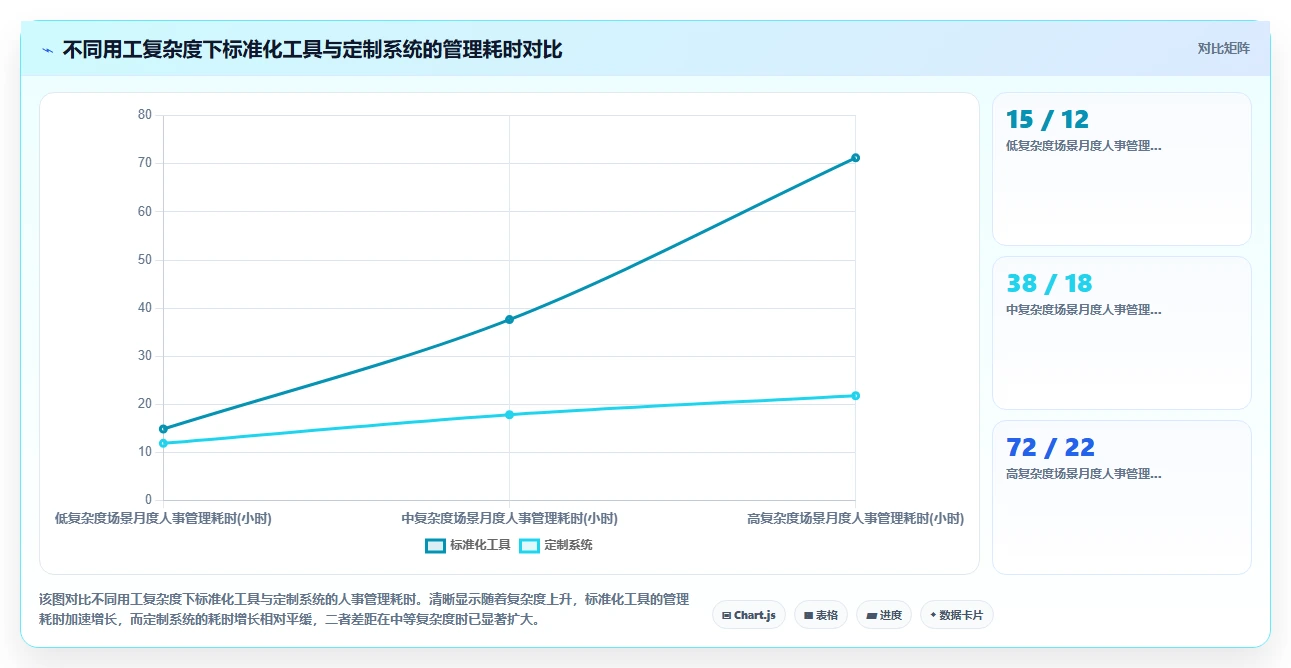Click the 定制系统 legend color box
Image resolution: width=1291 pixels, height=668 pixels.
coord(529,545)
